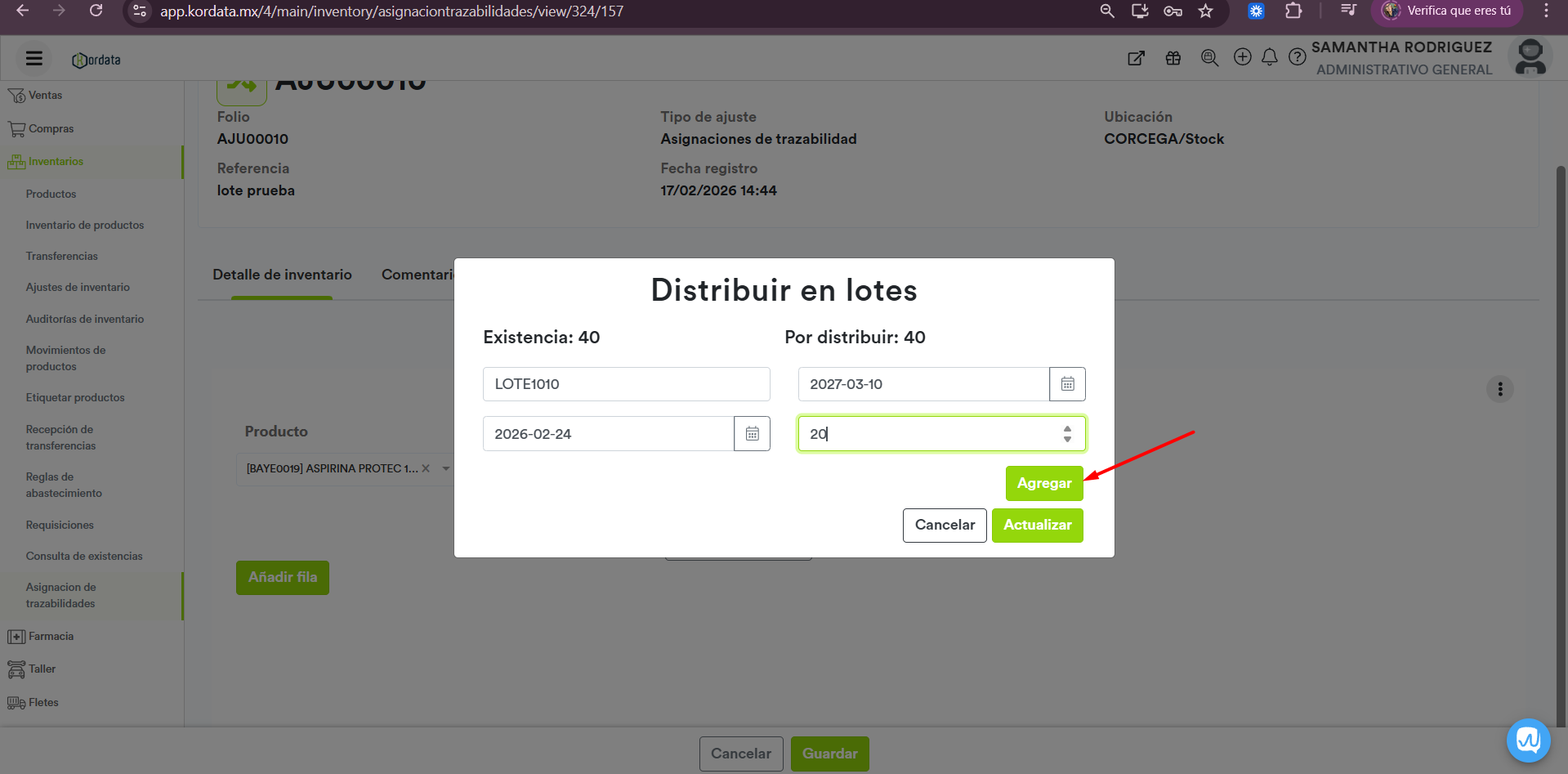The image size is (1568, 774).
Task: Switch to Detalle de inventario tab
Action: click(282, 275)
